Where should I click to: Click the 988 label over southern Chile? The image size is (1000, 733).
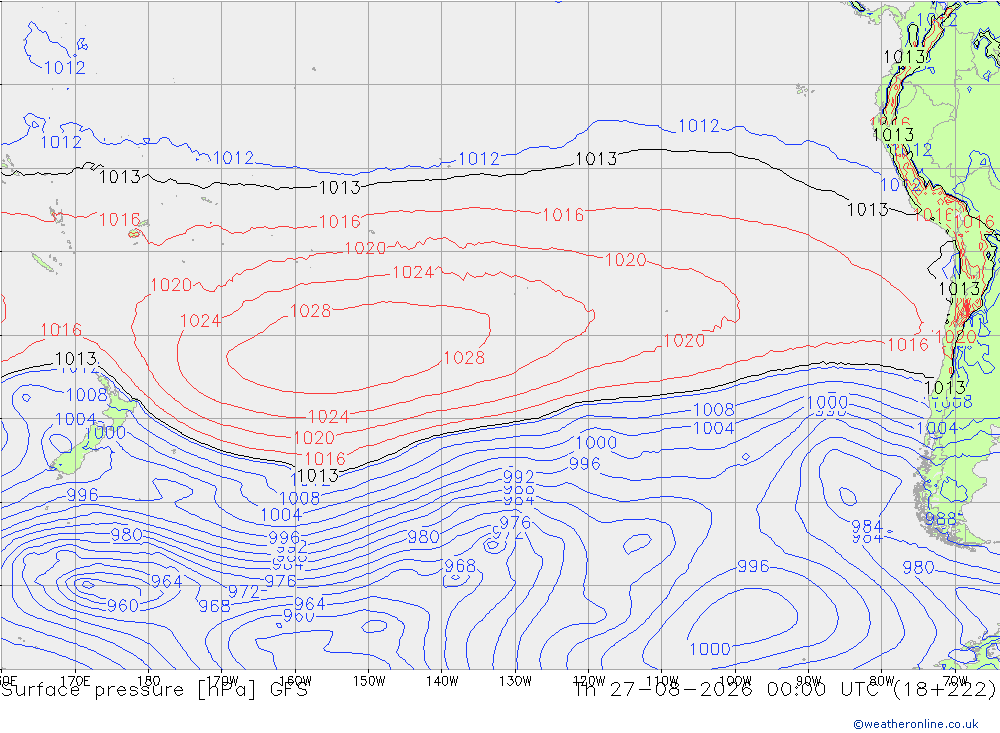pyautogui.click(x=941, y=519)
